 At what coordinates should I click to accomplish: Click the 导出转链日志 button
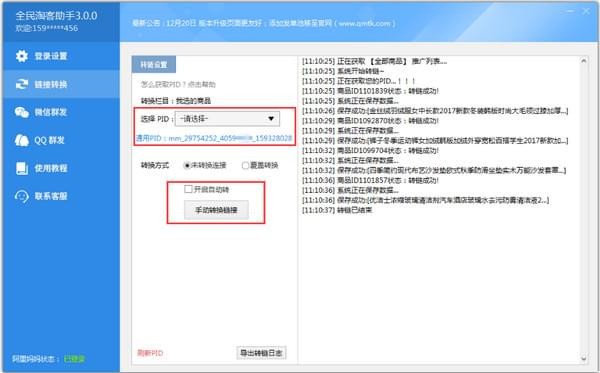261,353
